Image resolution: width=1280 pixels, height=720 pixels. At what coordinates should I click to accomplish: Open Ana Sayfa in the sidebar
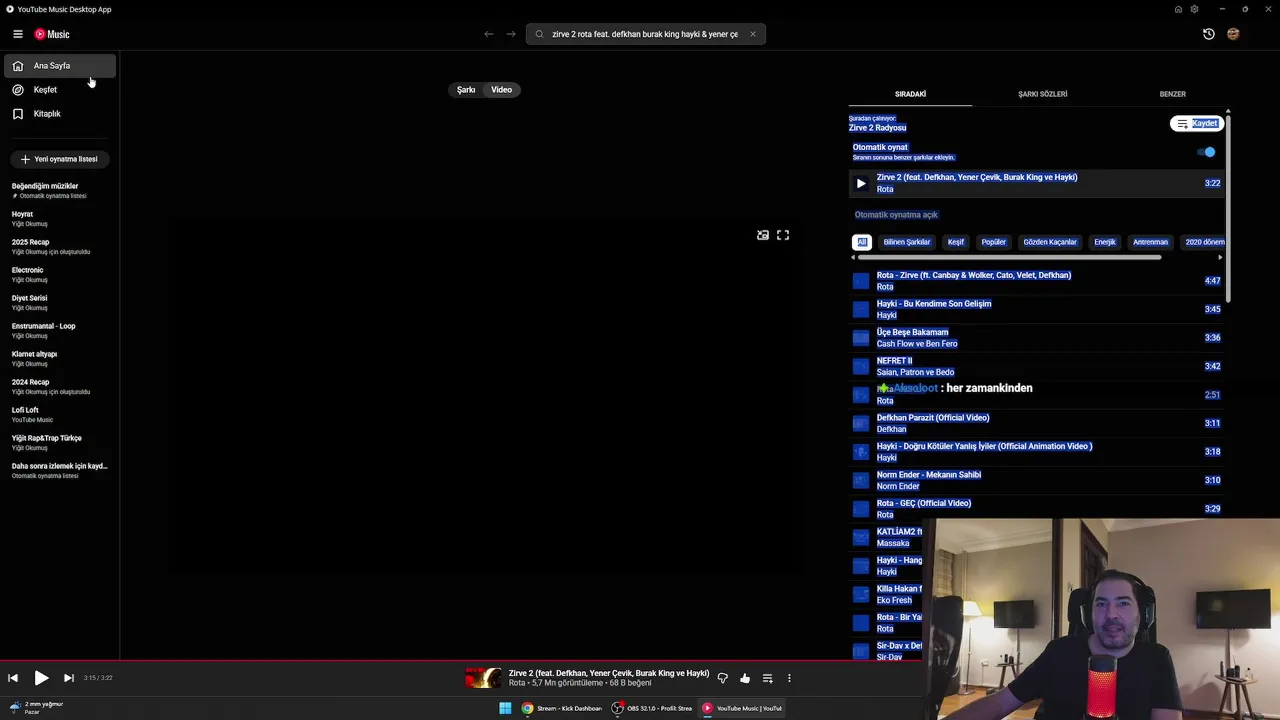[59, 66]
